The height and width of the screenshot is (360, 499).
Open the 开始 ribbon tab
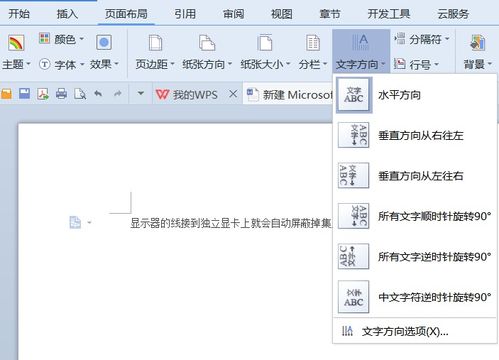pos(19,14)
